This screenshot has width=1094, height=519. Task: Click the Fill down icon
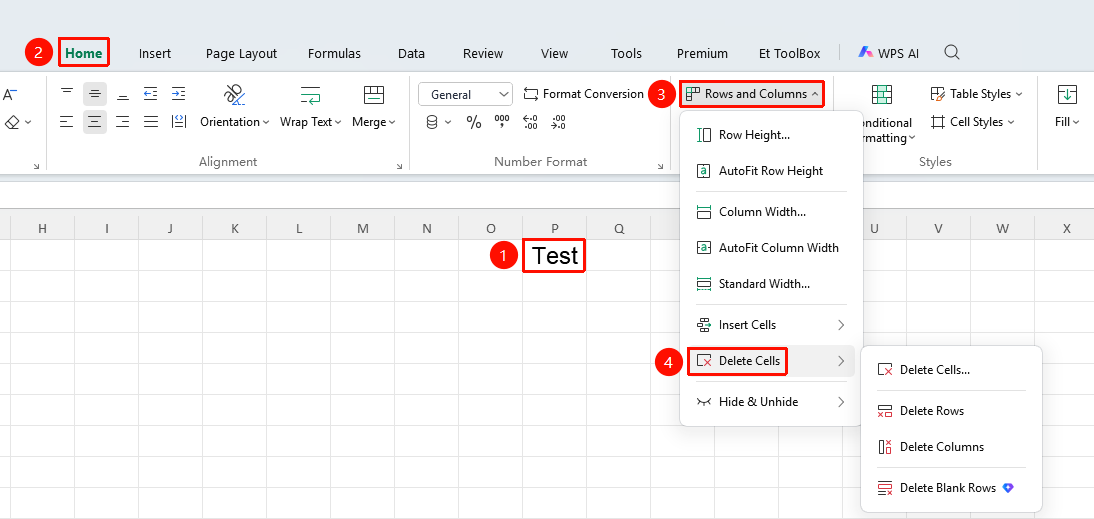(x=1067, y=95)
